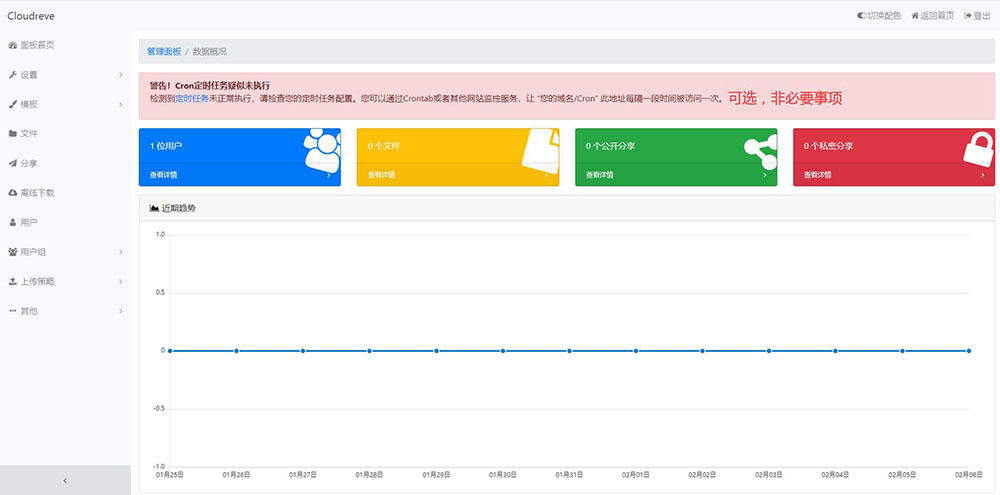The image size is (1000, 495).
Task: Click the chart data point at 01月31日
Action: point(569,351)
